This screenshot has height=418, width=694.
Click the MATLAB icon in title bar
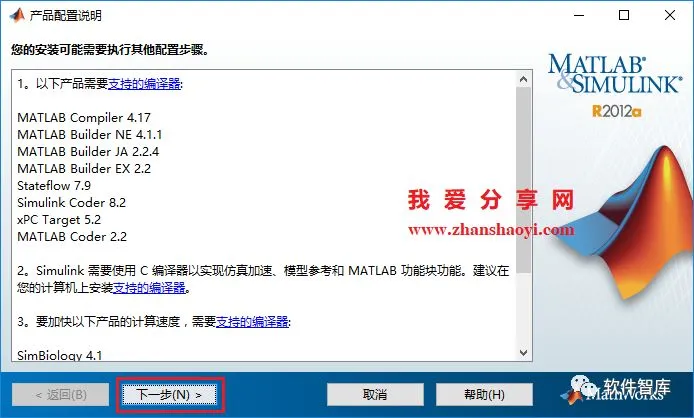(x=17, y=15)
